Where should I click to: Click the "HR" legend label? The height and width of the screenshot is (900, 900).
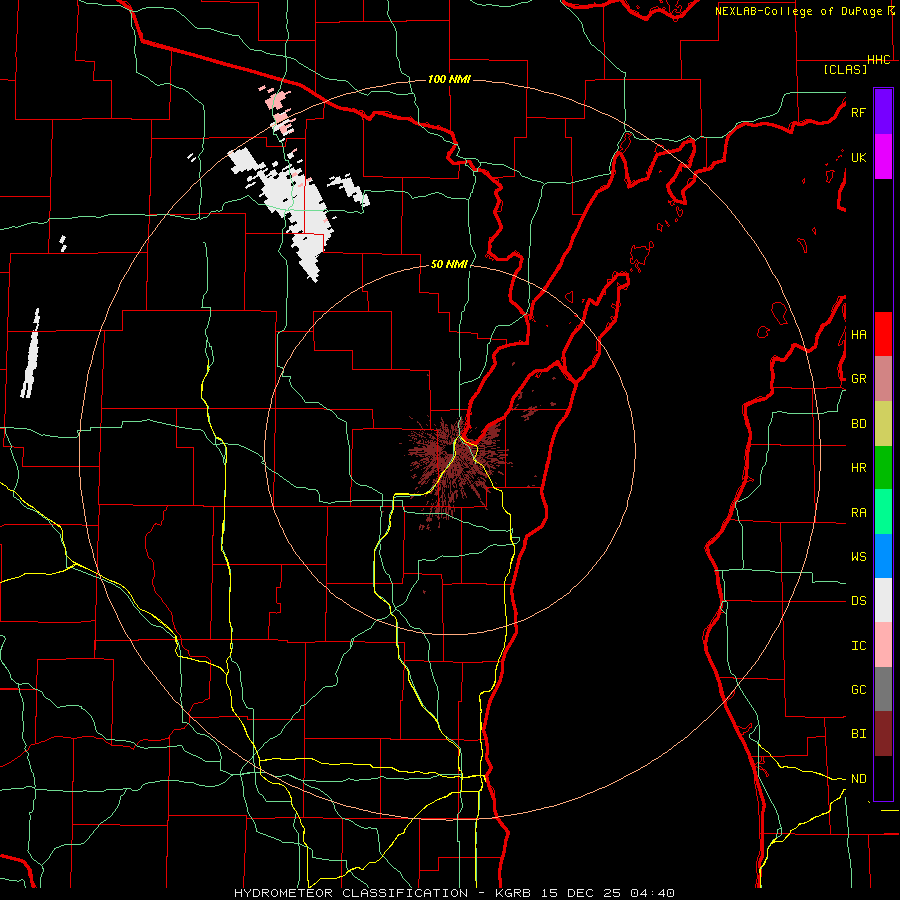858,468
